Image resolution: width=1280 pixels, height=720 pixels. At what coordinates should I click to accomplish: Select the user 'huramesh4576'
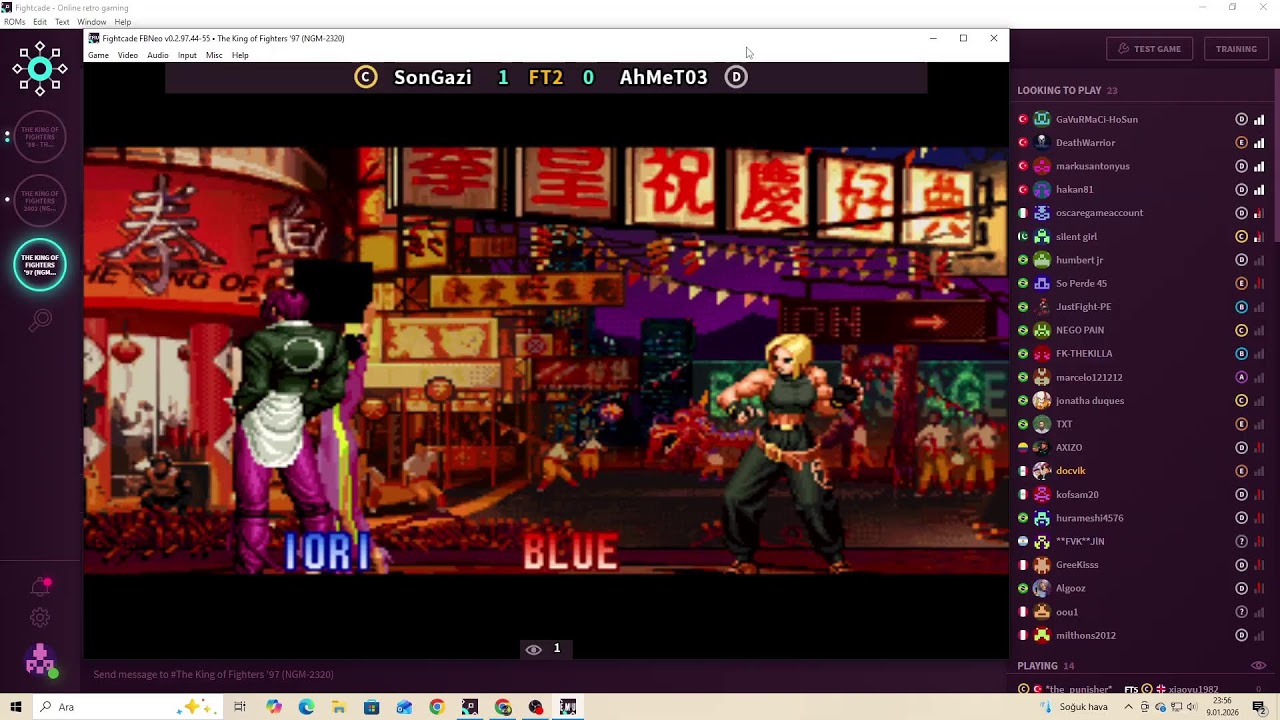[x=1089, y=518]
